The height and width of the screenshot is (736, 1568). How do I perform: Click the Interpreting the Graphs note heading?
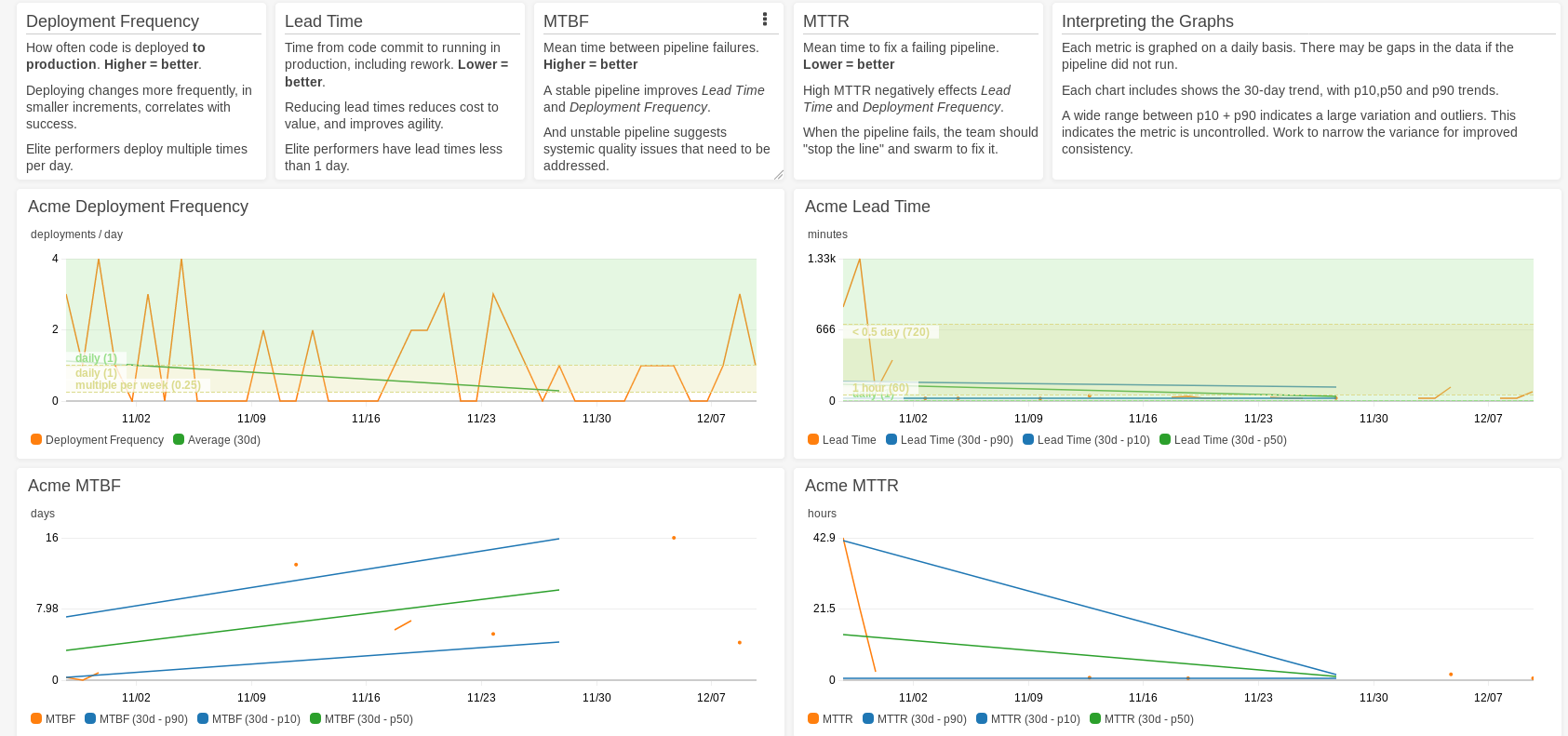point(1147,21)
